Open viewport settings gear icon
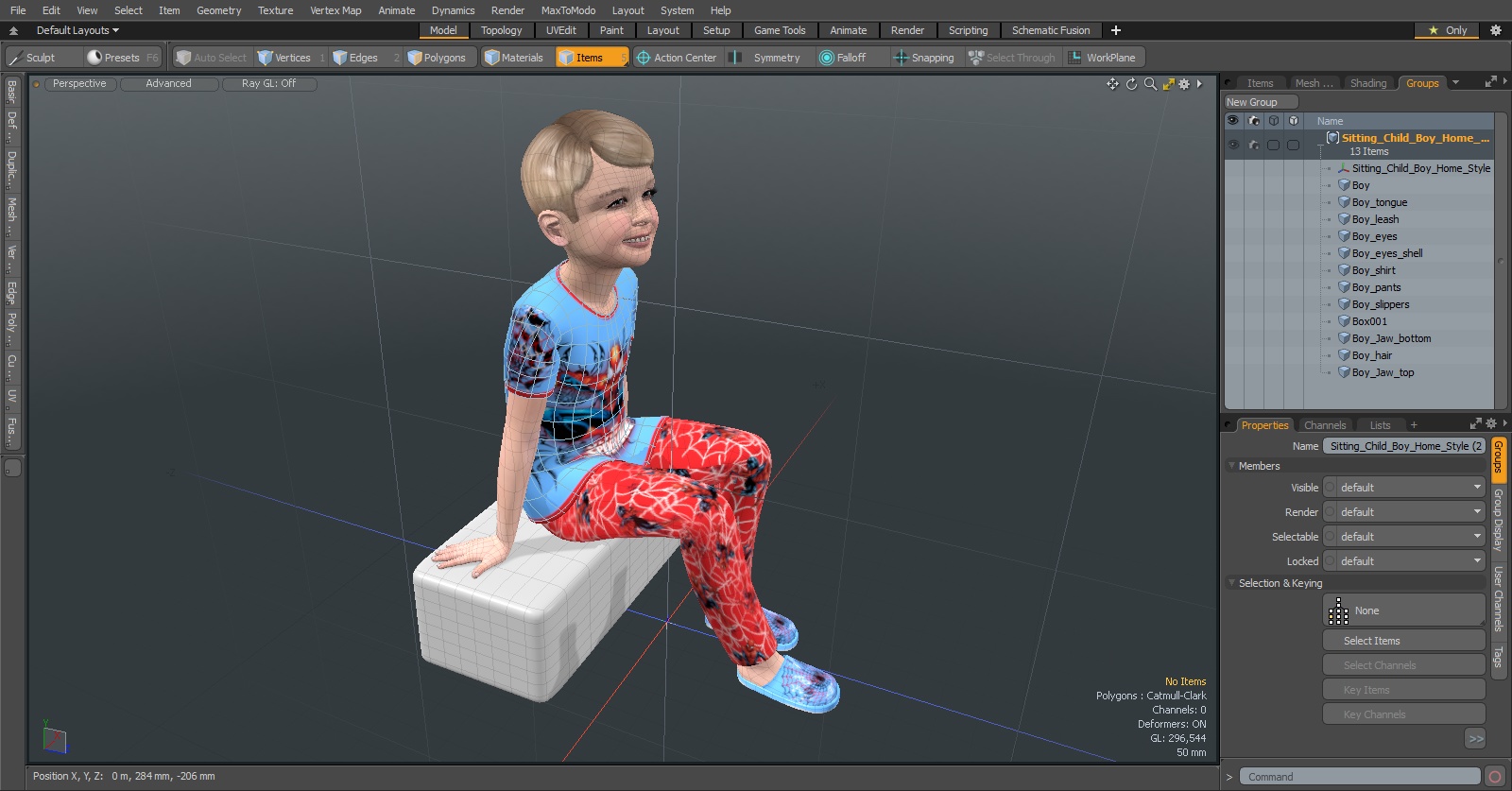This screenshot has height=791, width=1512. point(1184,84)
